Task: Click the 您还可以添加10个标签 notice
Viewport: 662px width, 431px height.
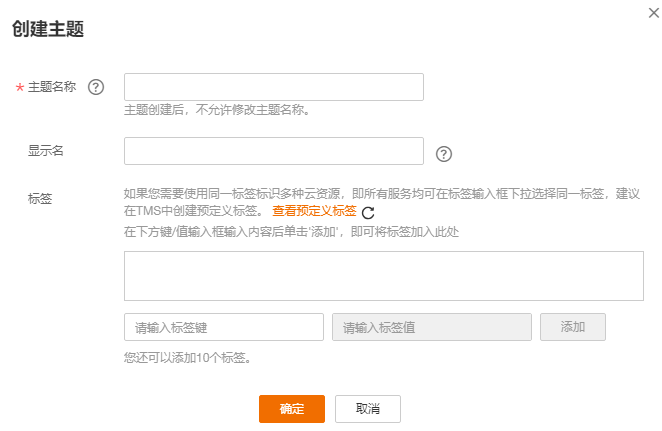Action: pyautogui.click(x=186, y=356)
